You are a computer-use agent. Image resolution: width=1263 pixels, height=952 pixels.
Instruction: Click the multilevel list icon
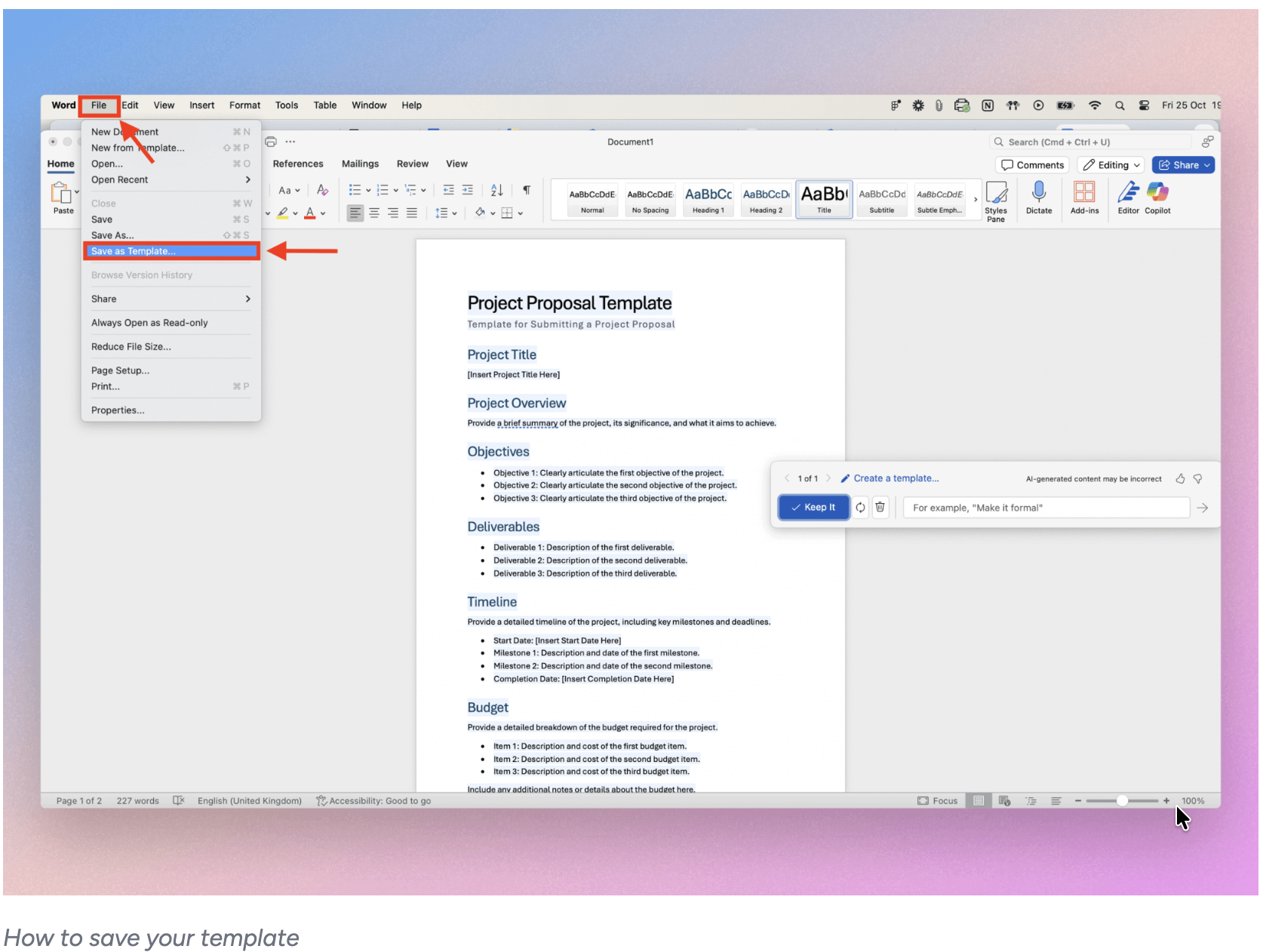click(x=410, y=190)
